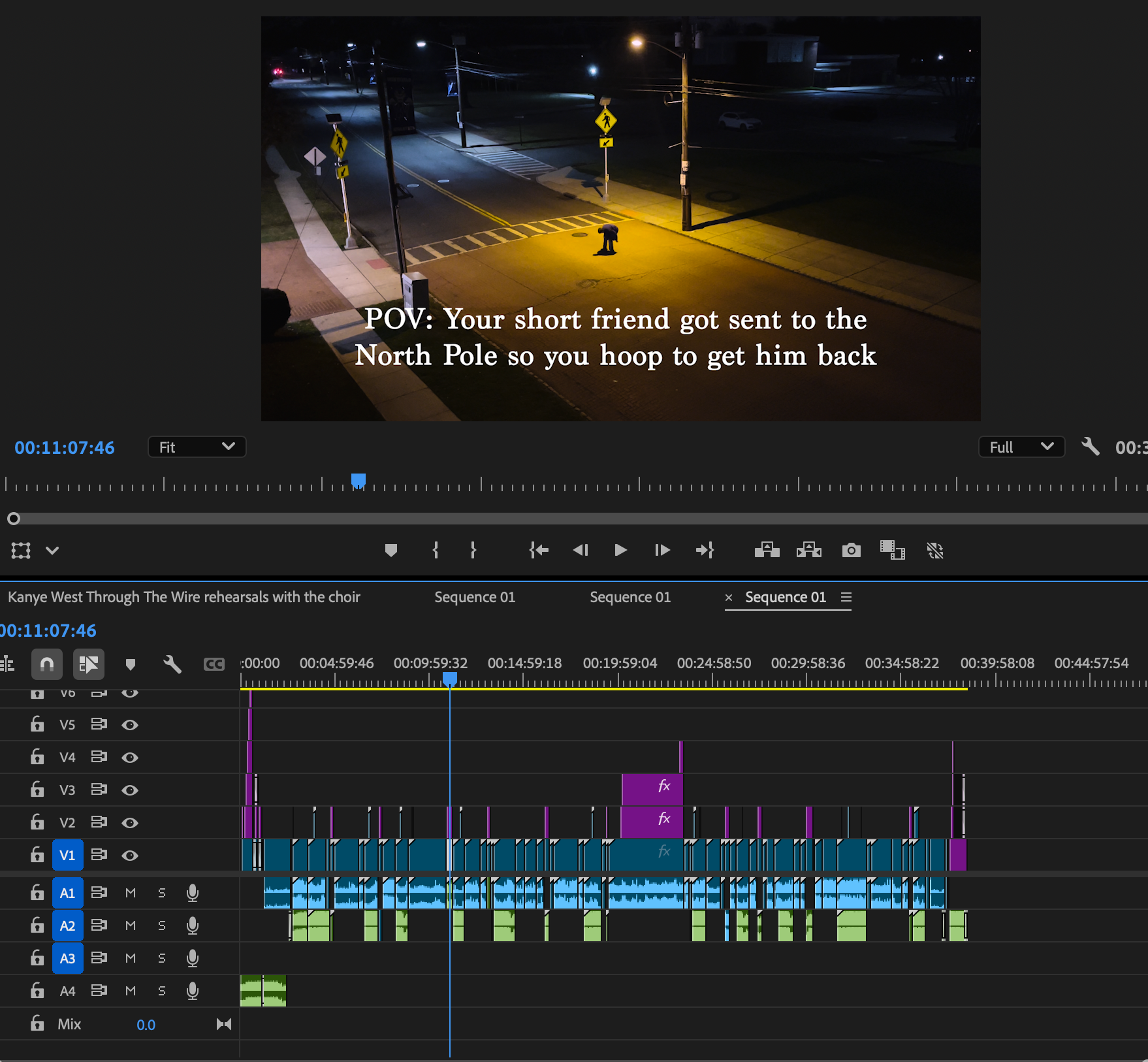Click the Mark In bracket icon
This screenshot has height=1062, width=1148.
[436, 551]
